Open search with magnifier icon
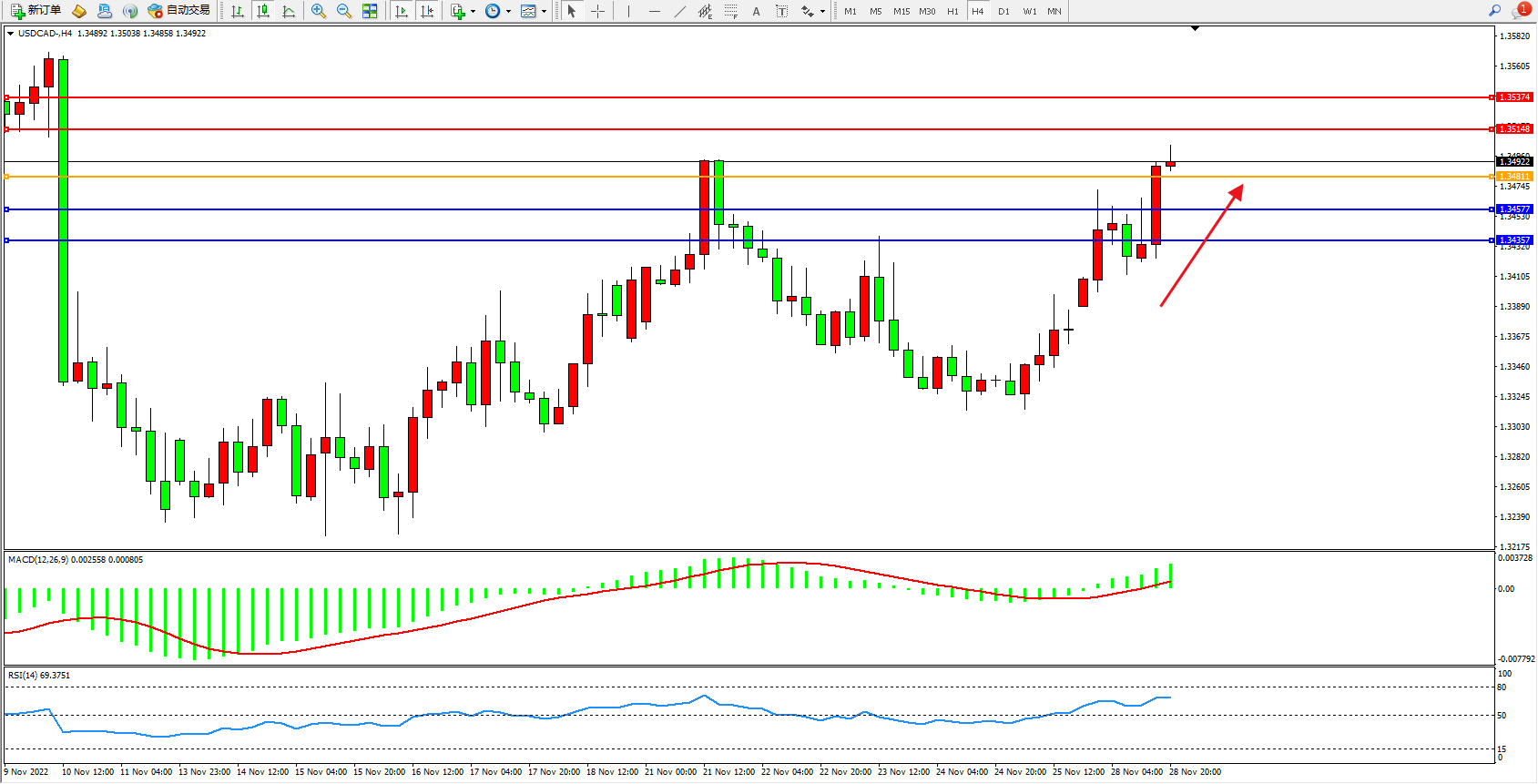Viewport: 1538px width, 784px height. click(x=1494, y=11)
